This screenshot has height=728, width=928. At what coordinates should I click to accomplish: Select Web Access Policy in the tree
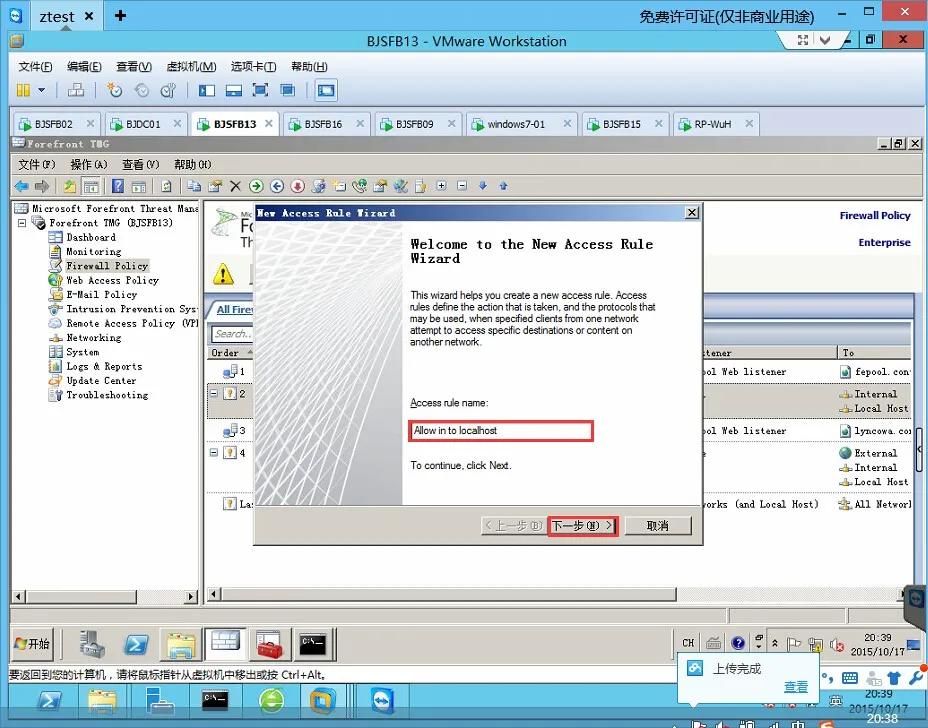(x=112, y=281)
